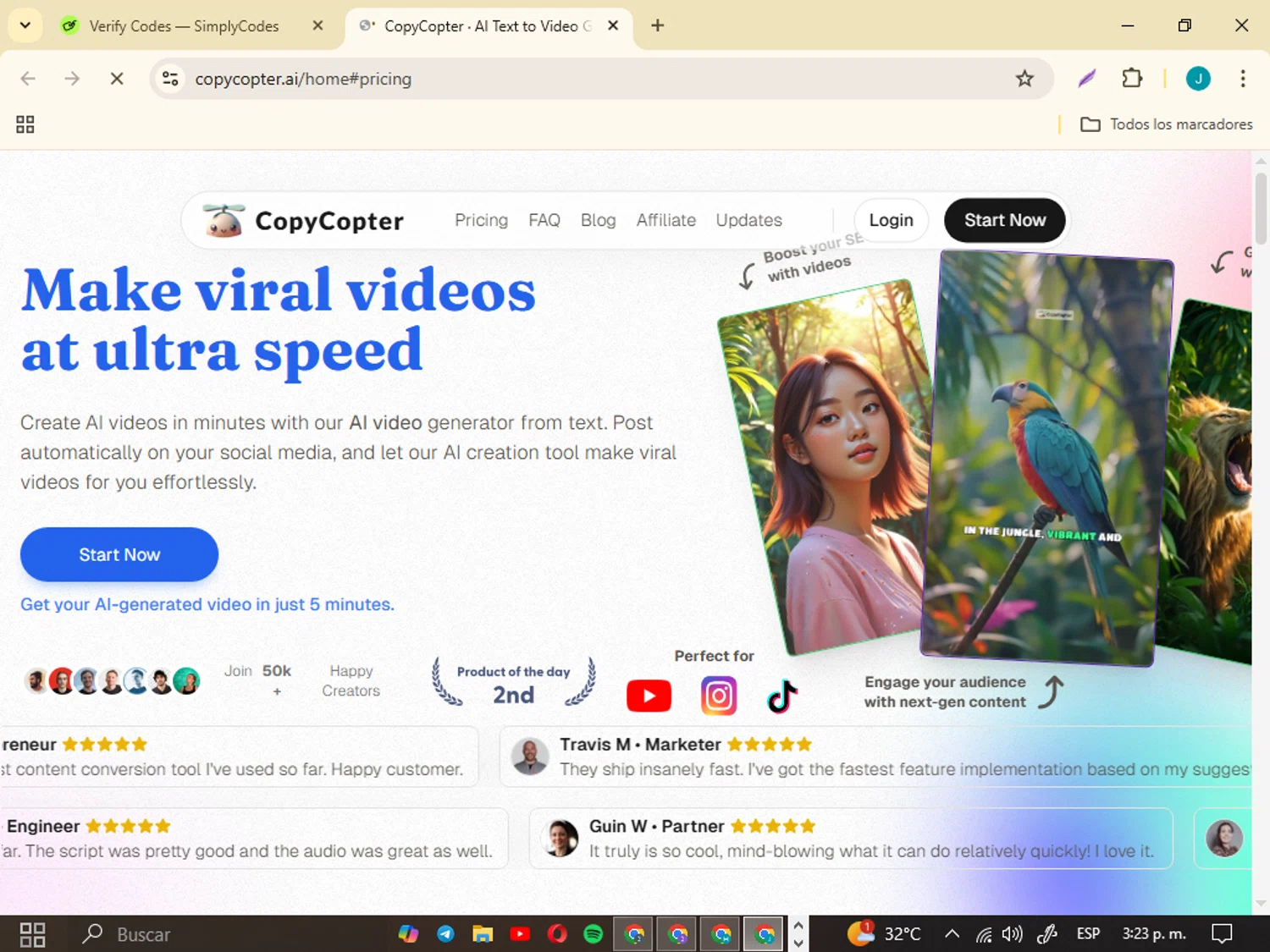
Task: Open Spotify from the taskbar
Action: [x=594, y=934]
